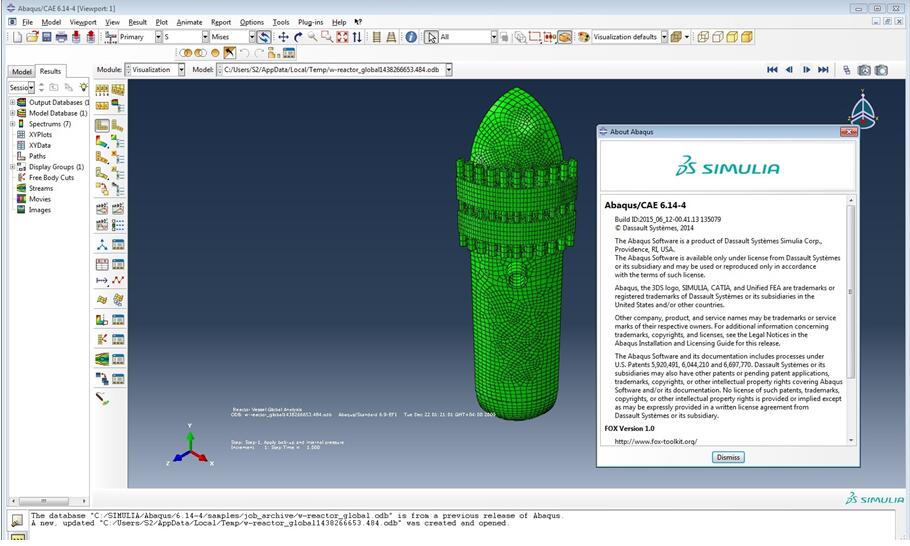Image resolution: width=910 pixels, height=546 pixels.
Task: Step to previous frame
Action: coord(789,70)
